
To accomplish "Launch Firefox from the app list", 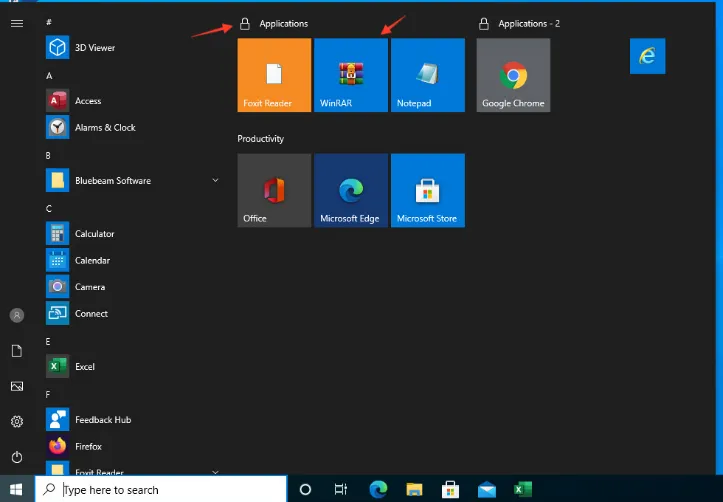I will [133, 446].
